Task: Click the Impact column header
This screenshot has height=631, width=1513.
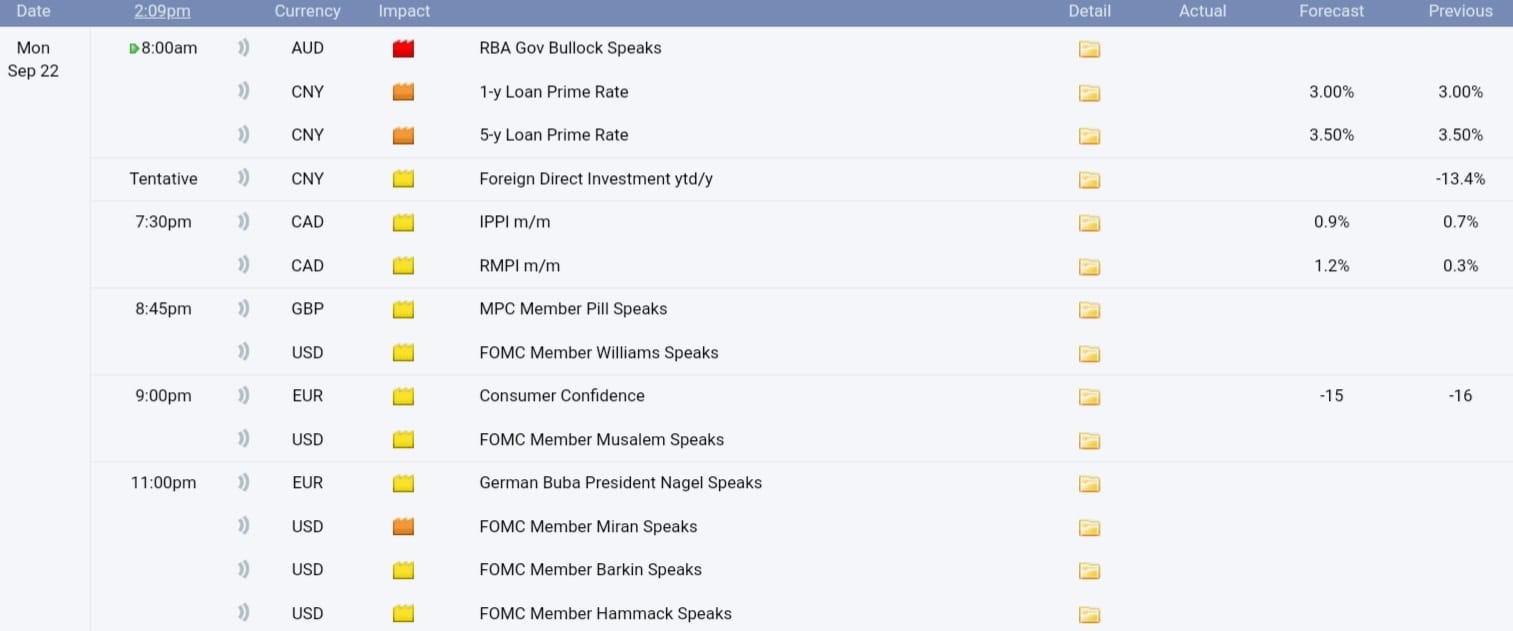Action: point(404,12)
